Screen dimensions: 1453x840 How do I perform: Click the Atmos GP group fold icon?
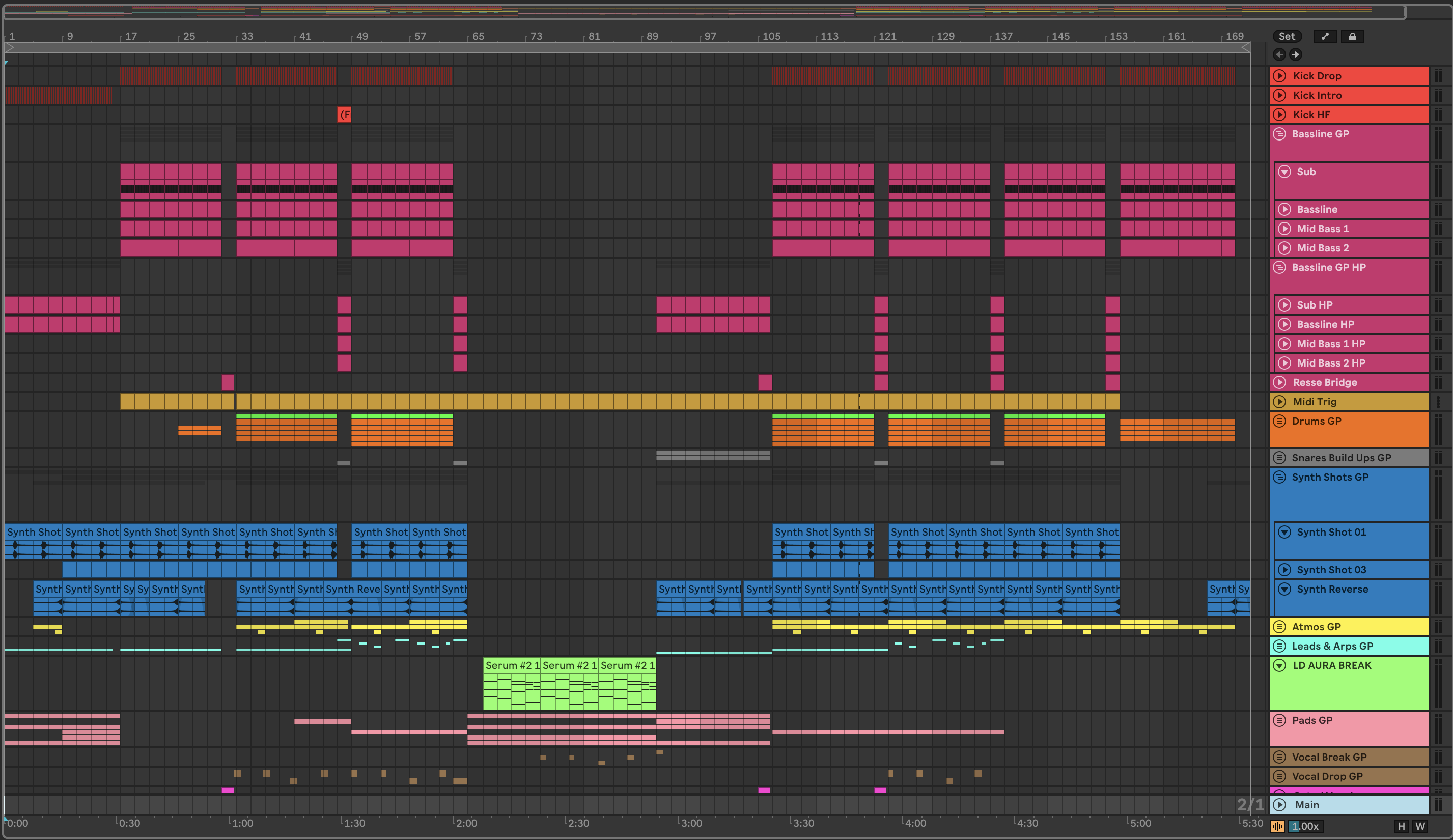(1279, 627)
